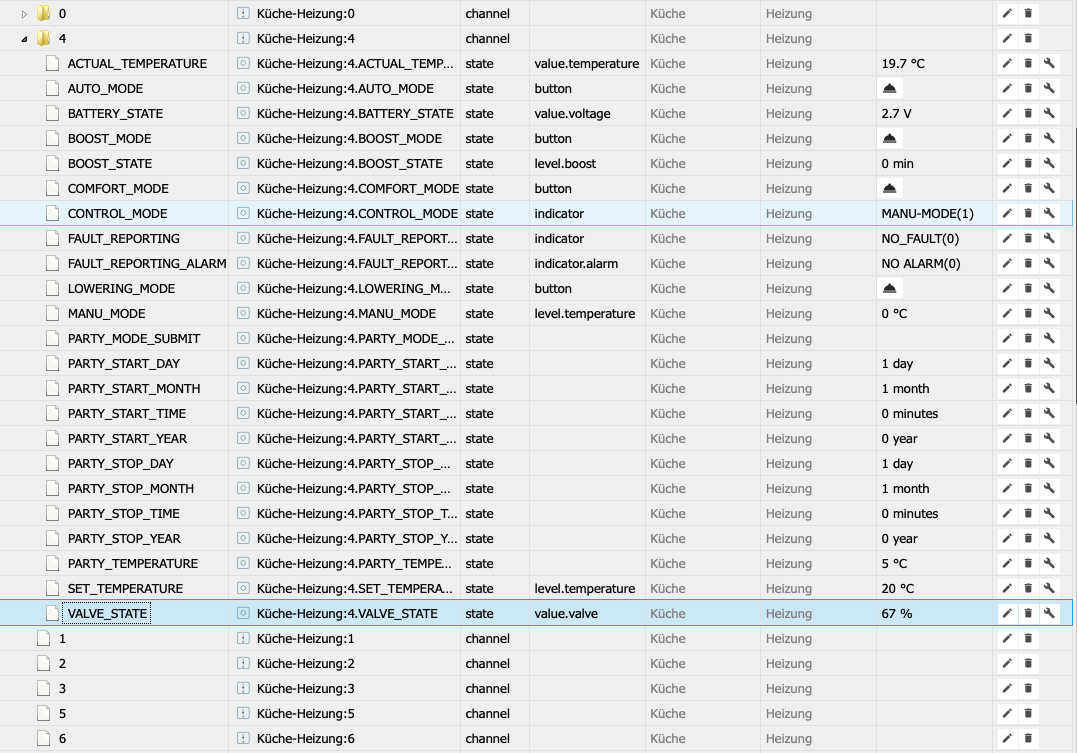Click the 5 °C party temperature value
This screenshot has width=1077, height=753.
[894, 563]
